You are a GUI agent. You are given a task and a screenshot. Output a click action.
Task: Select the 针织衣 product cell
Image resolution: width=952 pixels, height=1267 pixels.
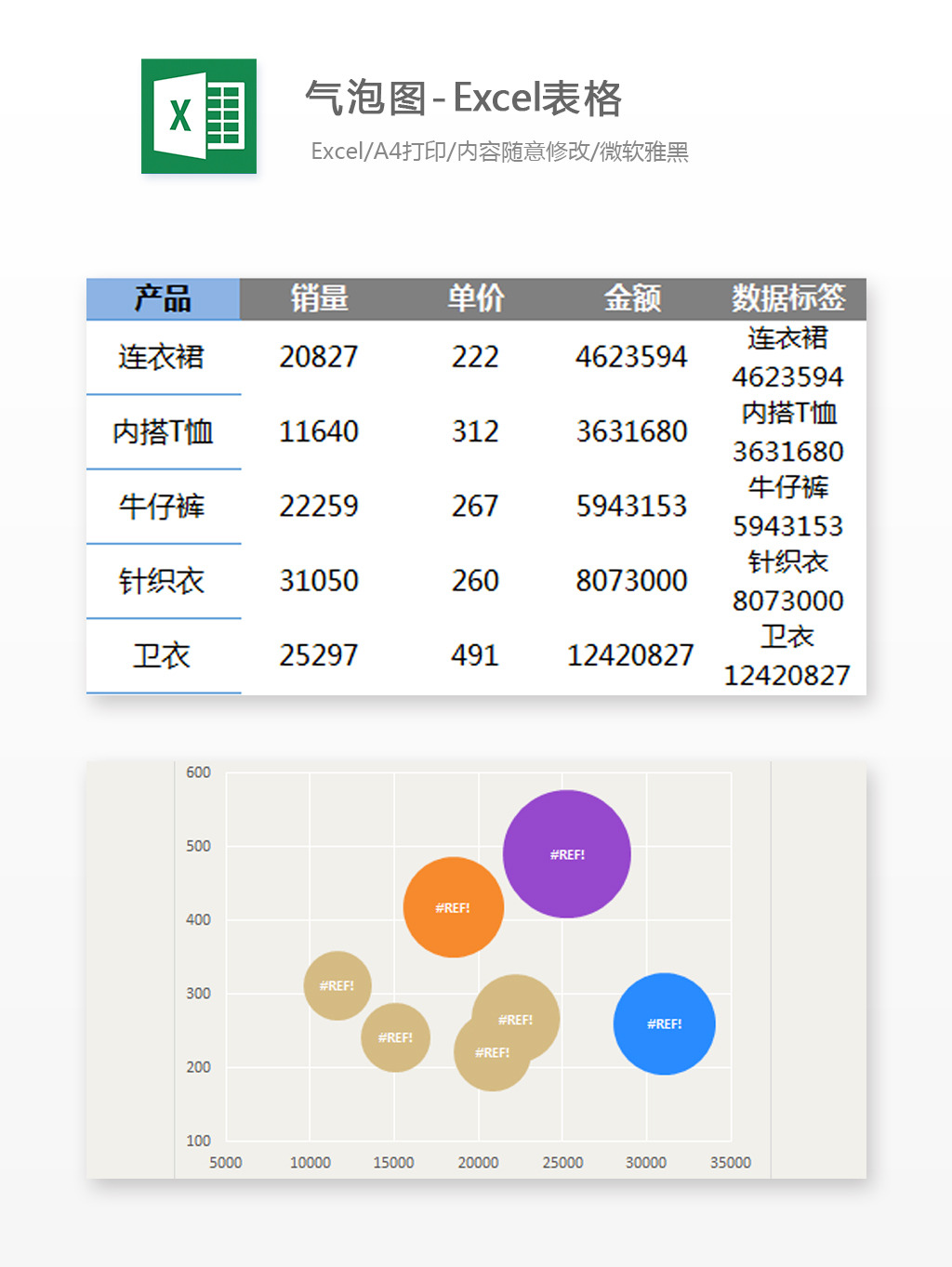click(x=163, y=581)
